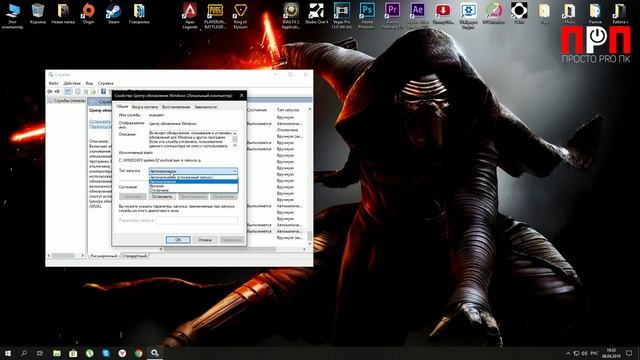
Task: Open the Новая папка desktop folder
Action: pyautogui.click(x=63, y=13)
